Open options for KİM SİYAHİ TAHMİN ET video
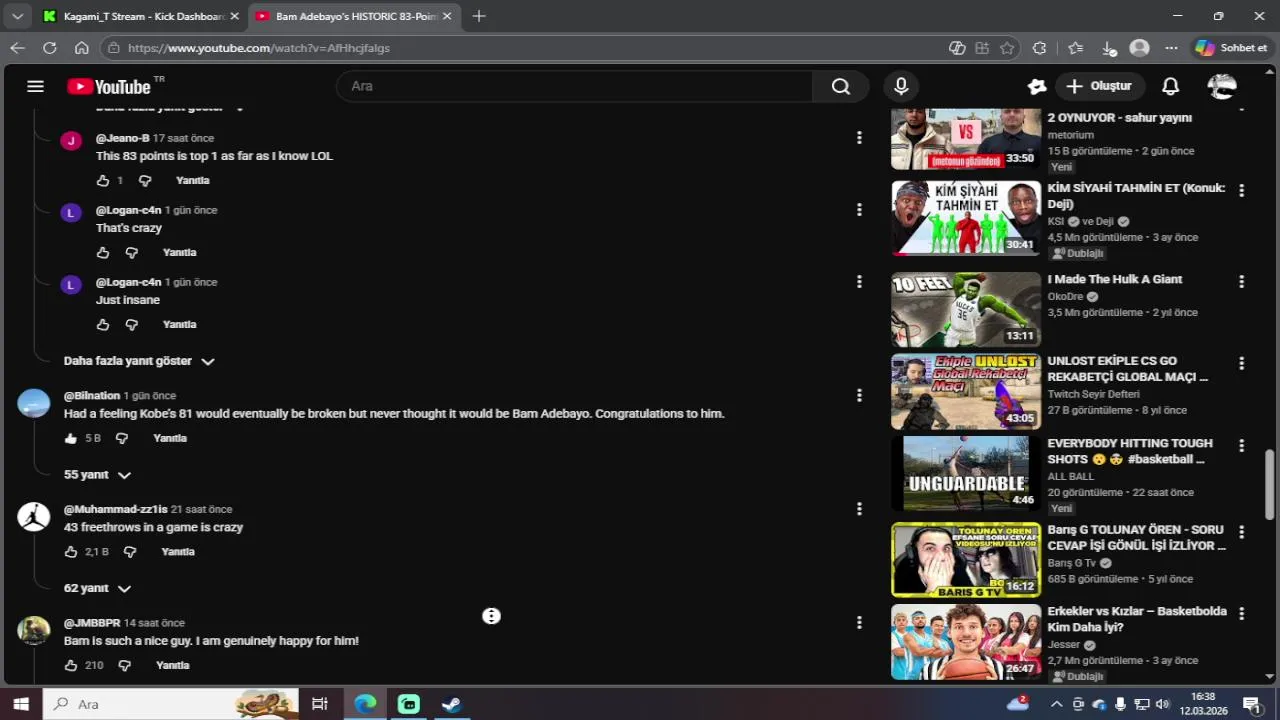This screenshot has height=720, width=1280. tap(1241, 190)
